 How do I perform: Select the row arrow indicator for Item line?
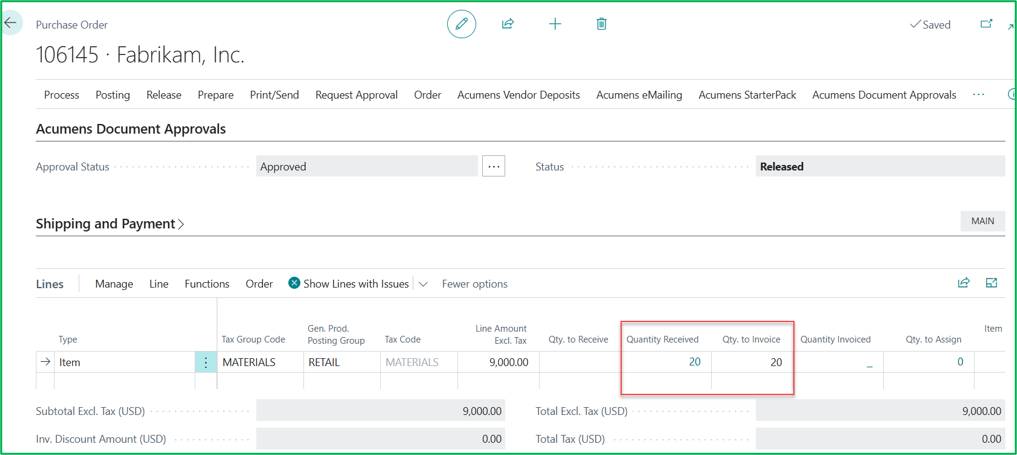click(45, 362)
